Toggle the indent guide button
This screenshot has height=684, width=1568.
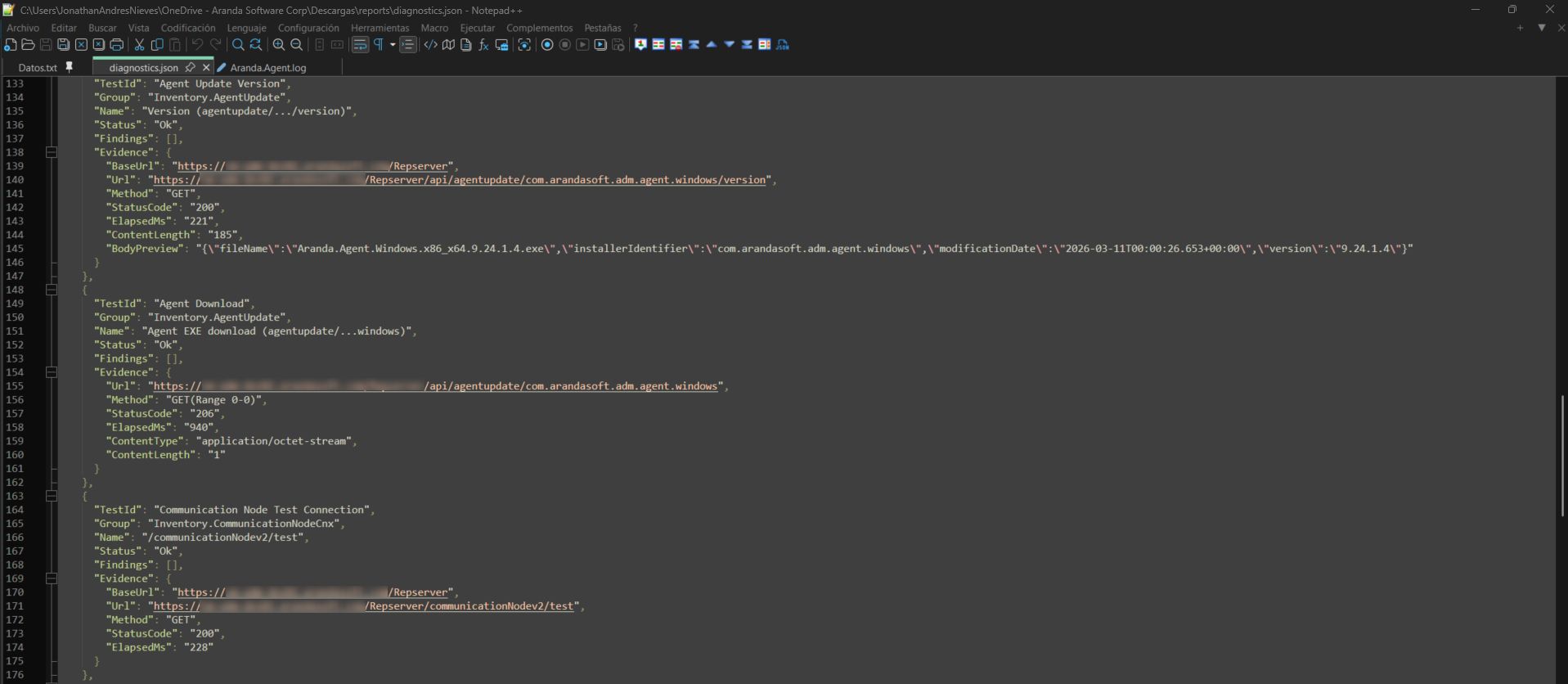tap(407, 45)
